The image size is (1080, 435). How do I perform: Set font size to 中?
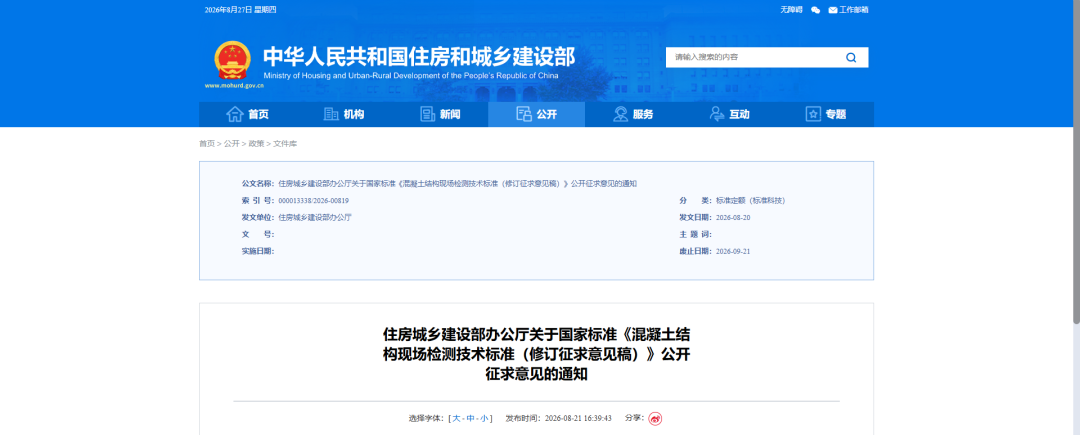[470, 418]
